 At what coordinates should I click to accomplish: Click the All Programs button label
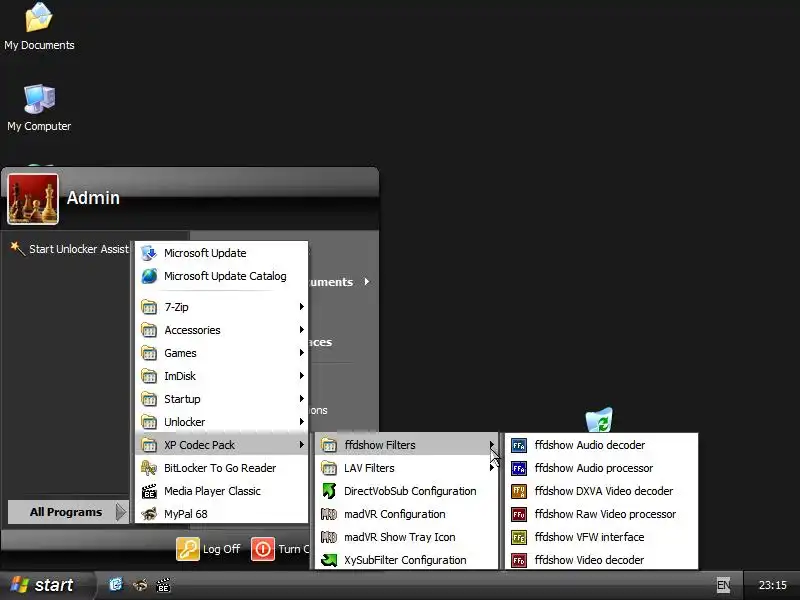66,512
